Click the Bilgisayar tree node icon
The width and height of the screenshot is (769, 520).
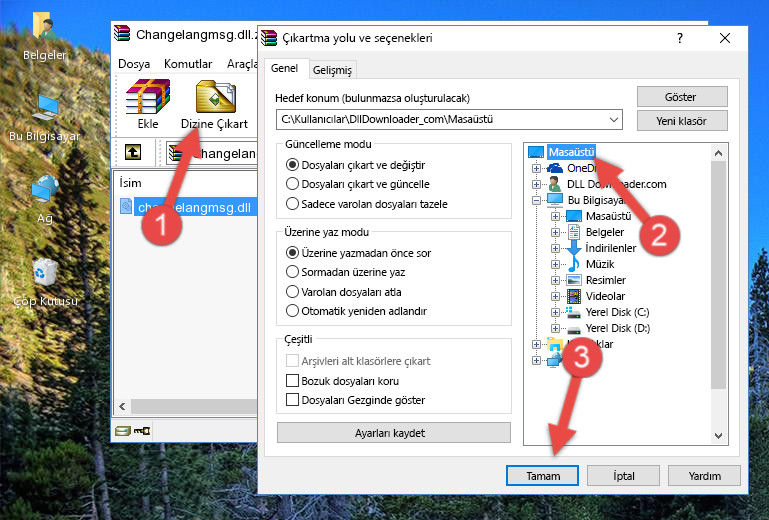click(555, 200)
